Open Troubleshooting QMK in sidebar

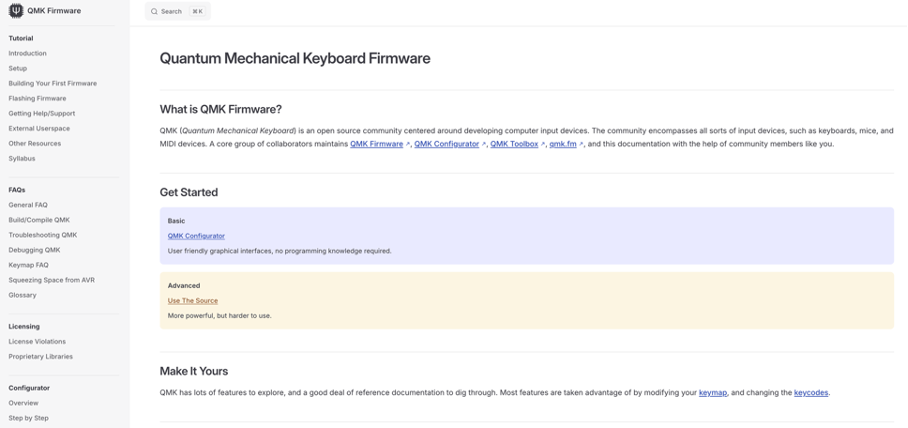42,235
